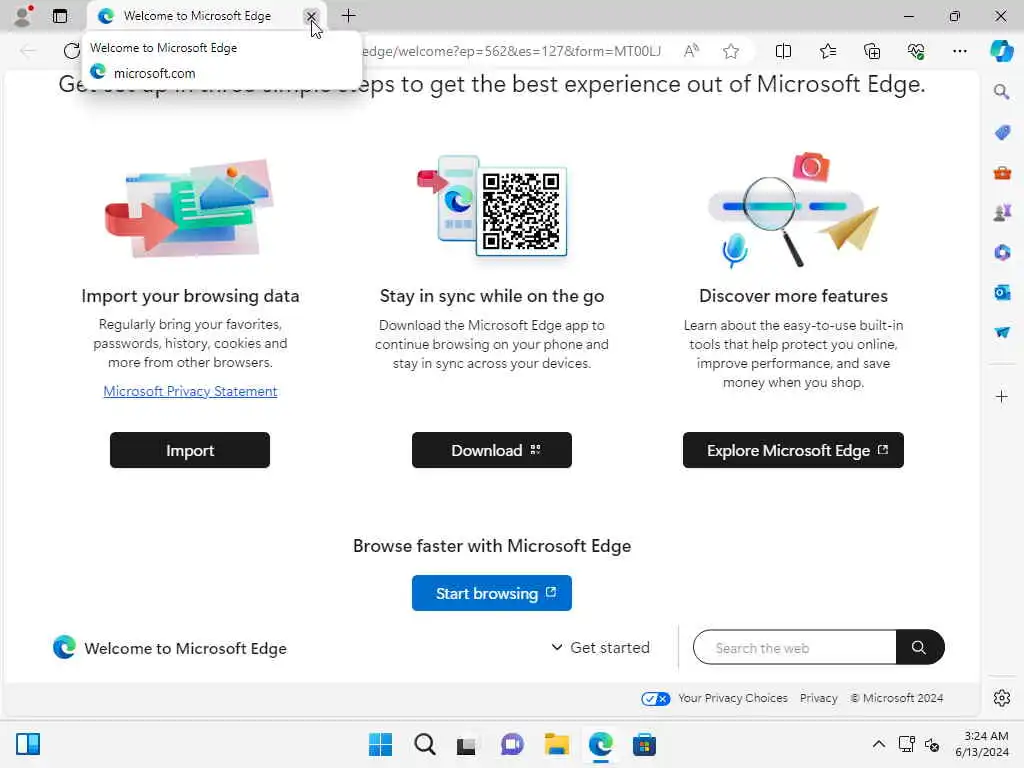1024x768 pixels.
Task: Click microsoft.com in tab preview
Action: tap(155, 73)
